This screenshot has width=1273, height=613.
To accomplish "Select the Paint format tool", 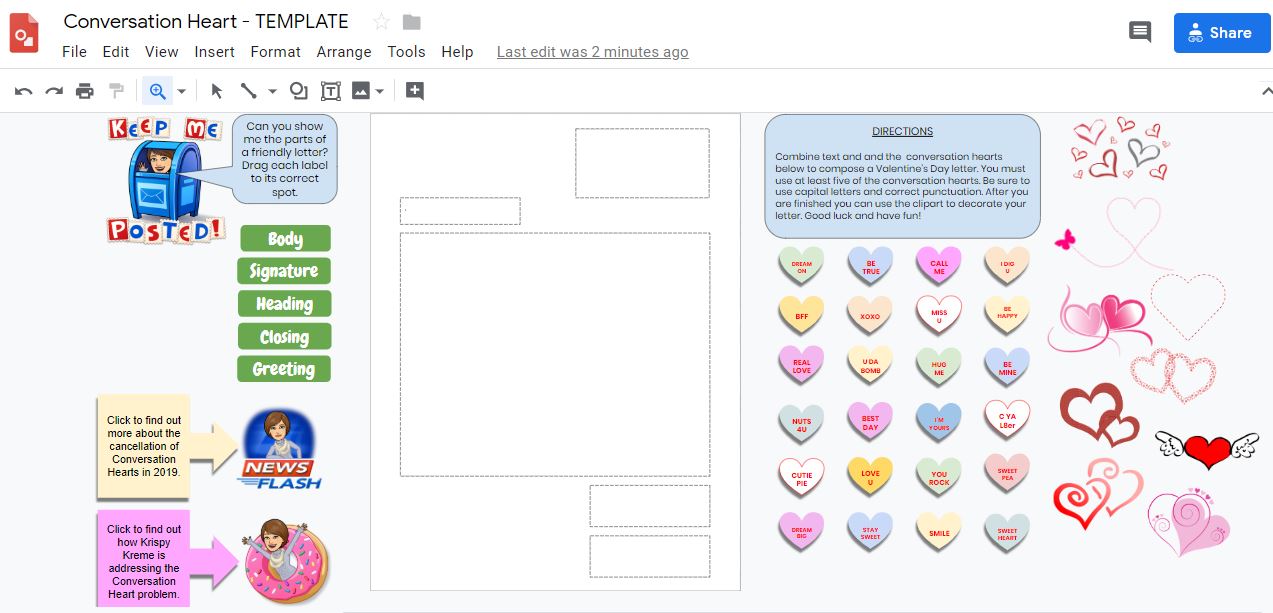I will [x=116, y=90].
